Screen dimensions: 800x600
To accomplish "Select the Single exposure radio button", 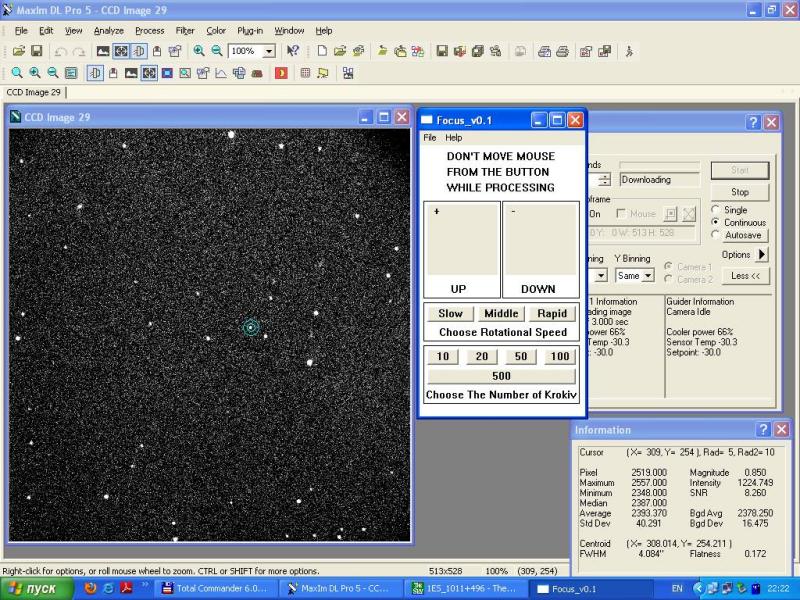I will coord(715,210).
